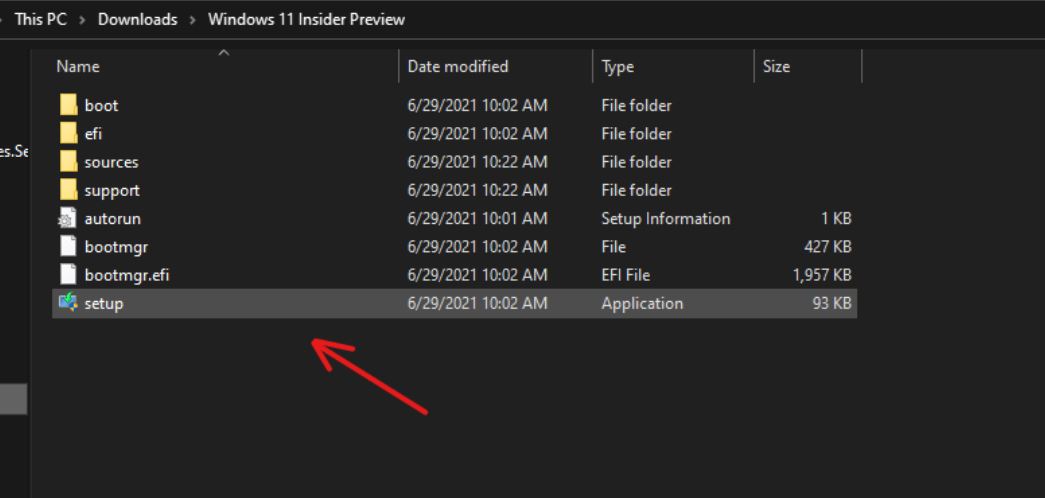
Task: Click setup's date '6/29/2021 10:02 AM'
Action: (x=477, y=303)
